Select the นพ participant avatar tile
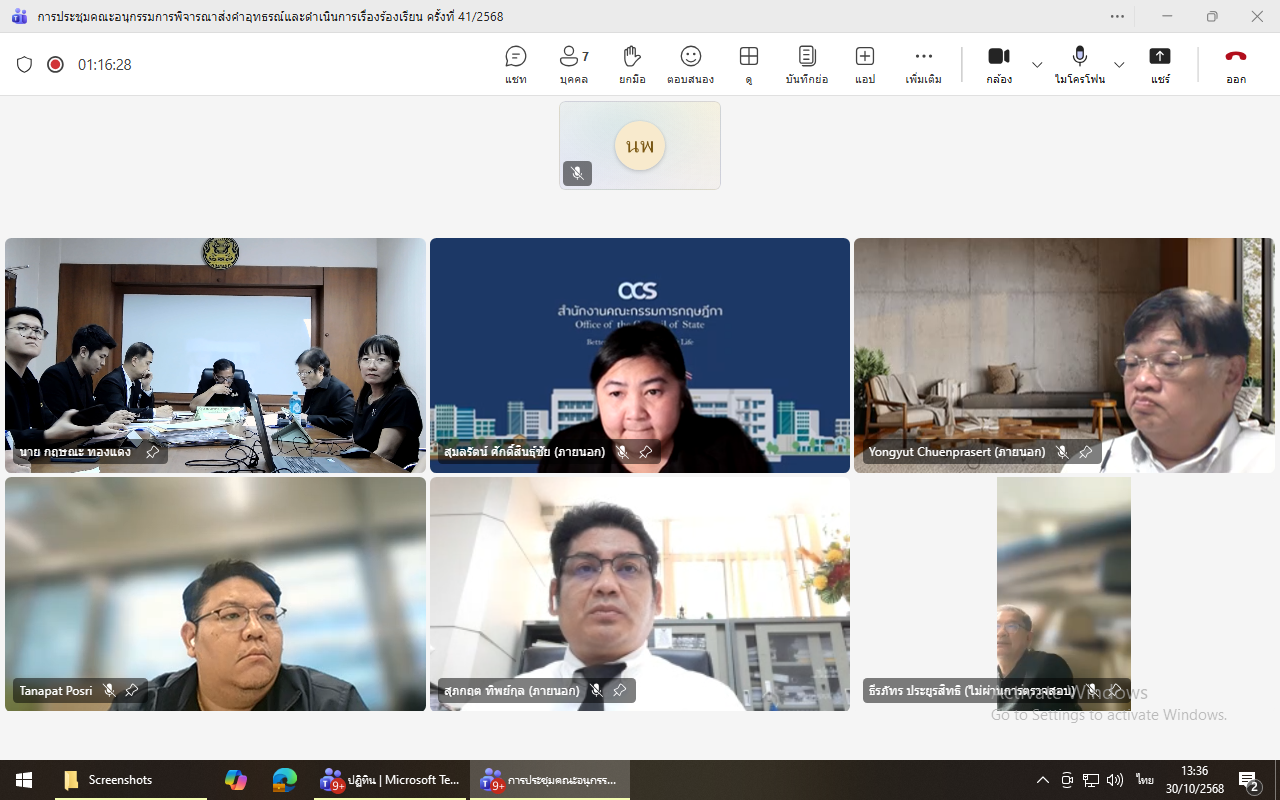 click(640, 146)
